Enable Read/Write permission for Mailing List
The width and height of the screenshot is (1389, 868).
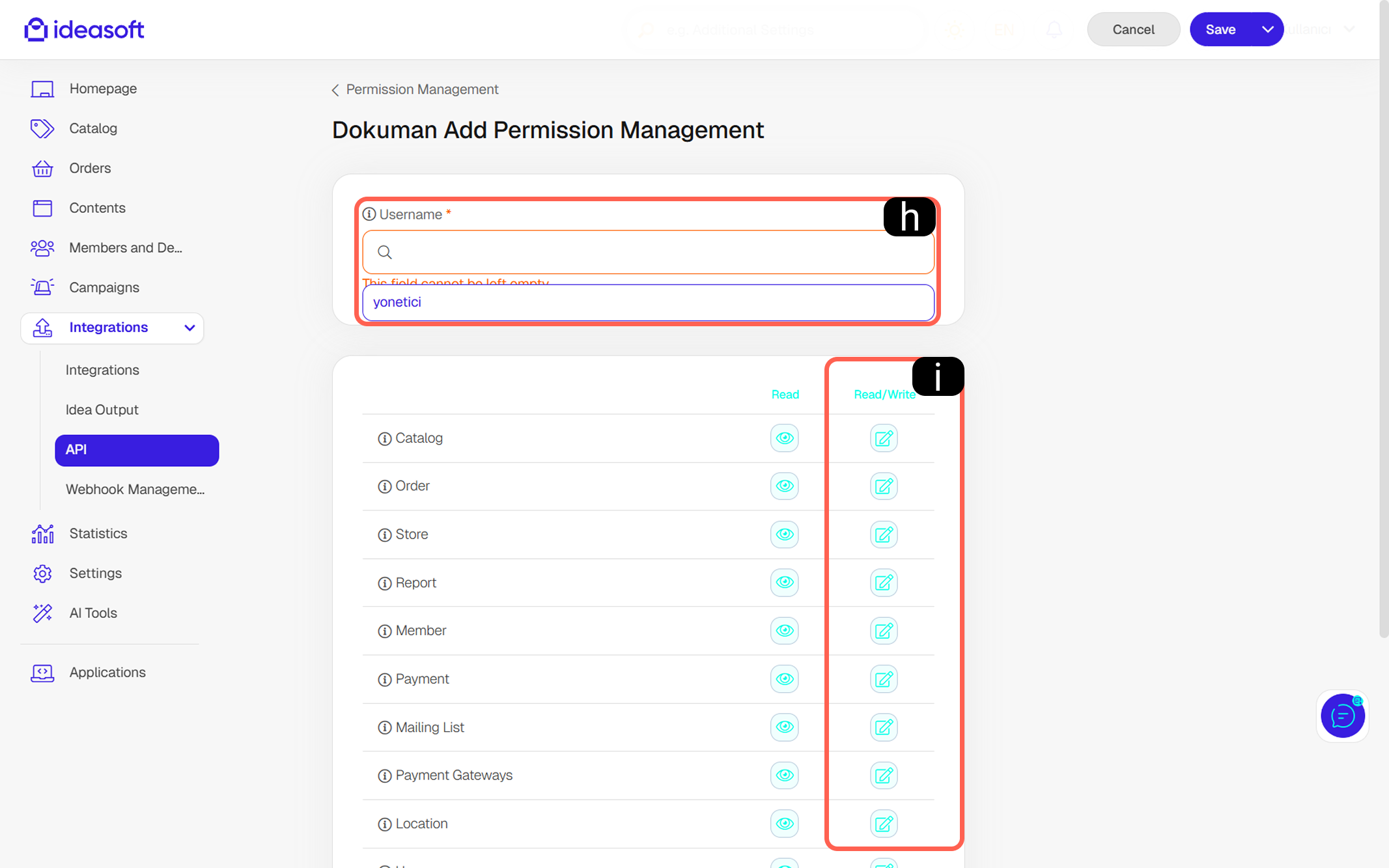pyautogui.click(x=884, y=727)
